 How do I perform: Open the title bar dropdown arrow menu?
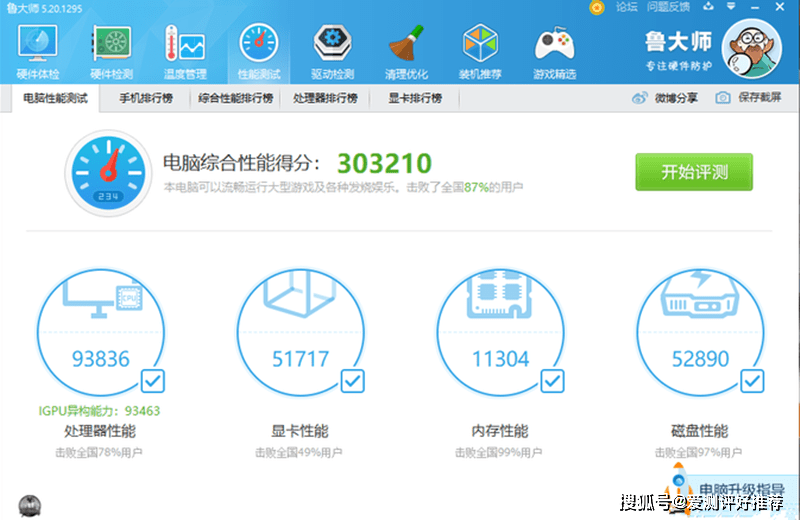[x=731, y=7]
